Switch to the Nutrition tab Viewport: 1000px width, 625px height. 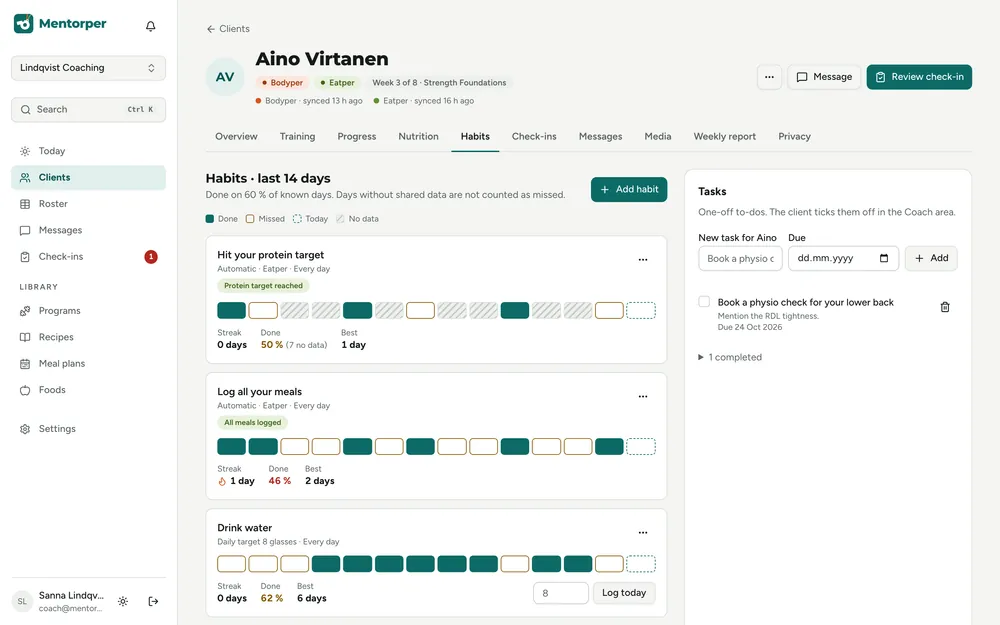[418, 136]
